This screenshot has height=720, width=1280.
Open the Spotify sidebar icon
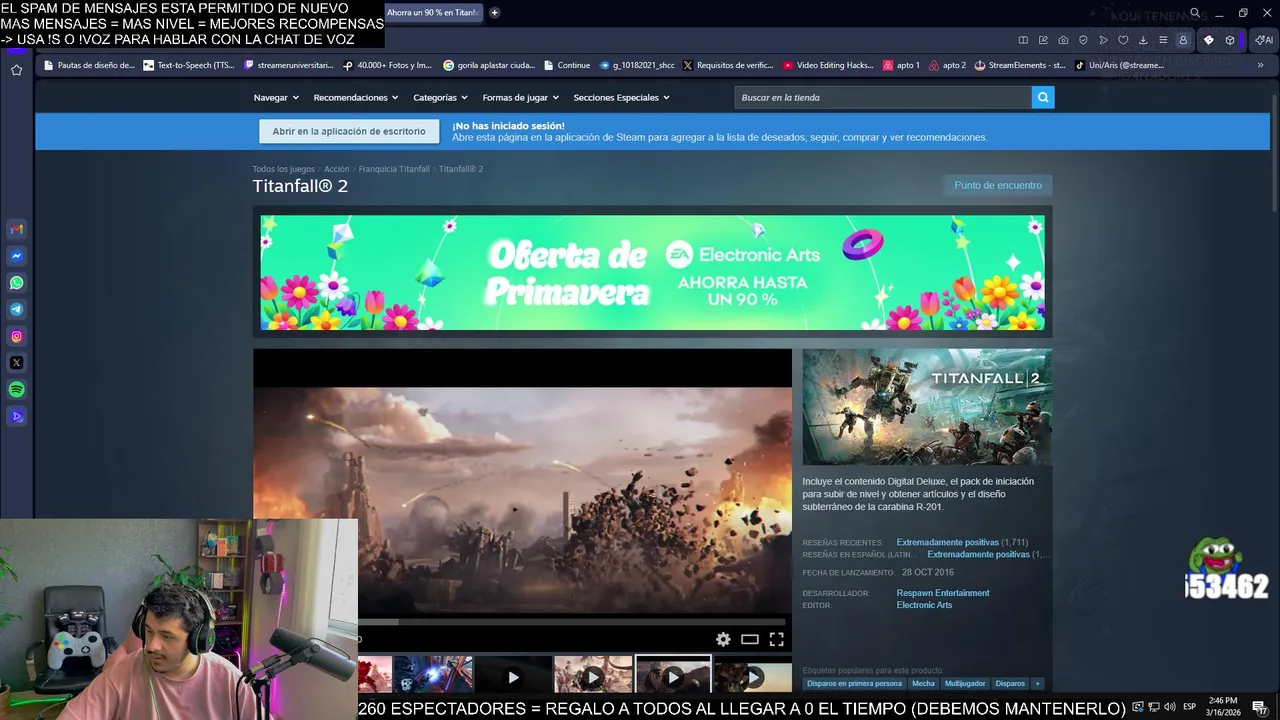[16, 390]
